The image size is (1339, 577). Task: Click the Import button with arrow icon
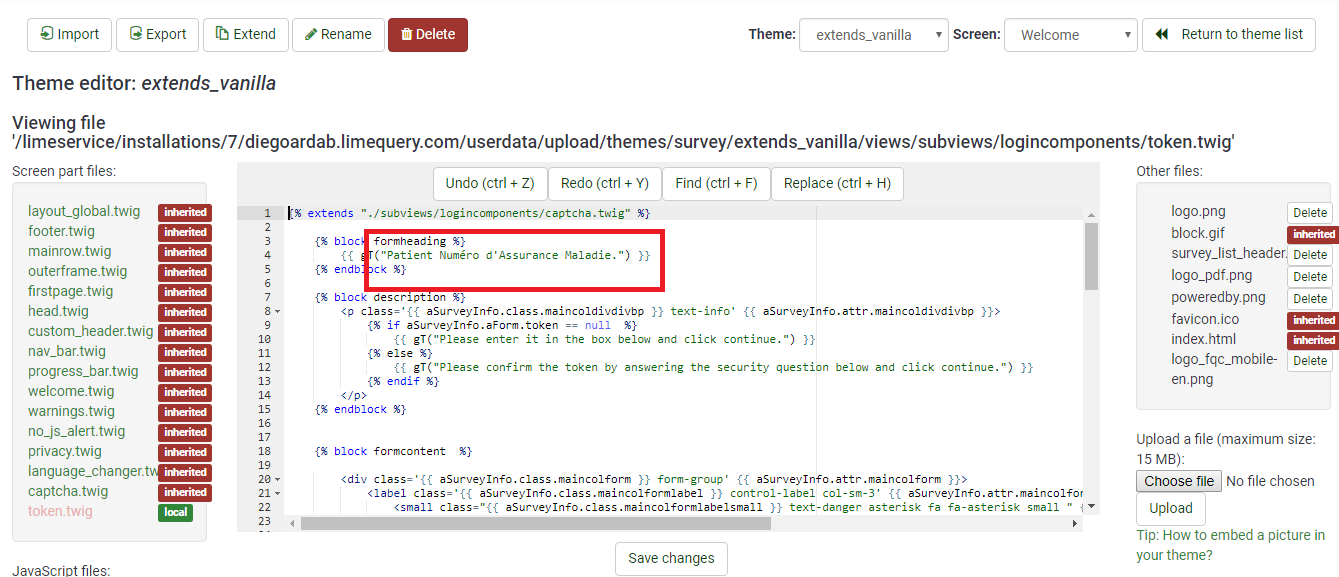(x=69, y=34)
